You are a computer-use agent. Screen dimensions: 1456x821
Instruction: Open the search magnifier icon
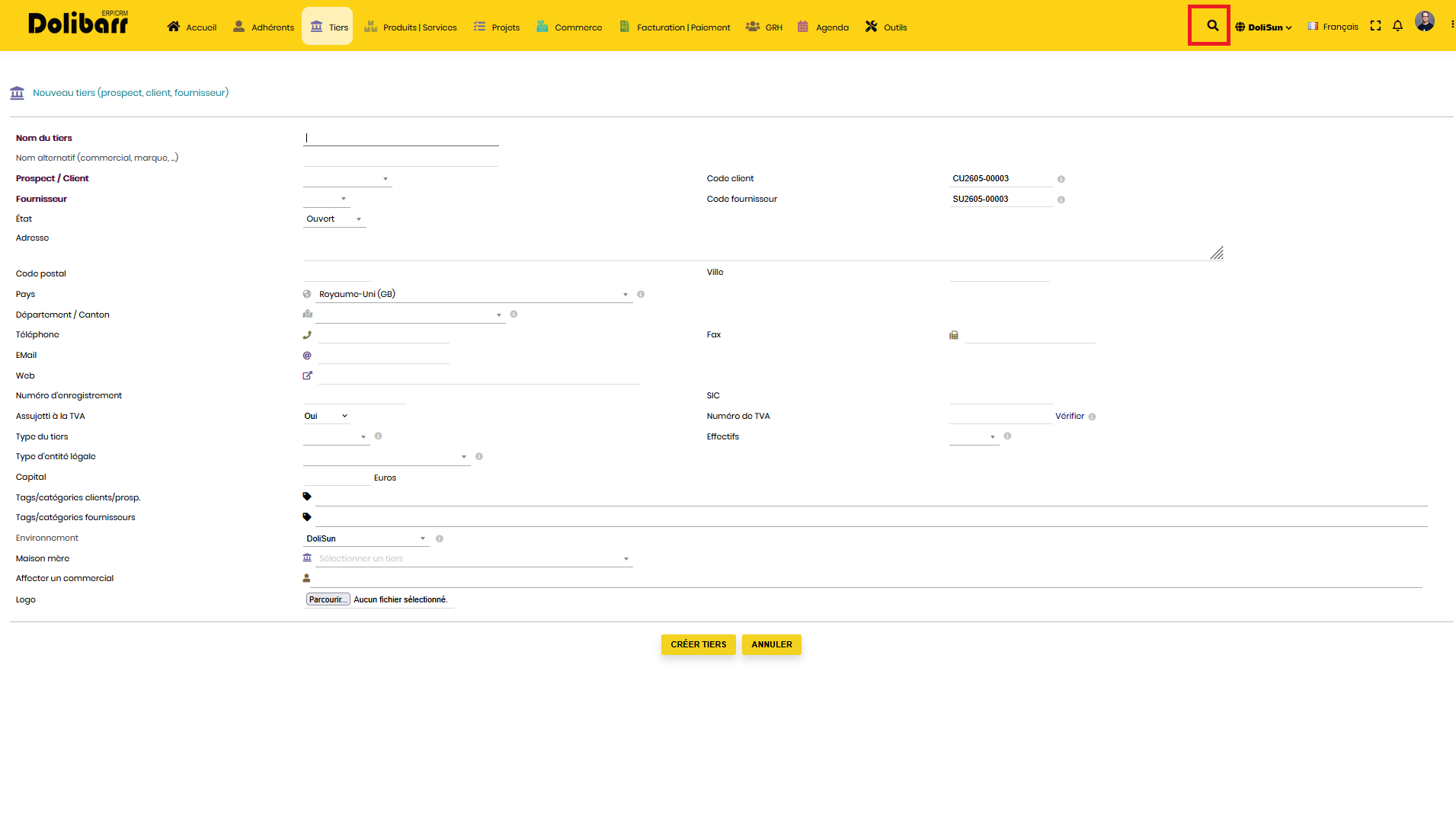(x=1212, y=26)
